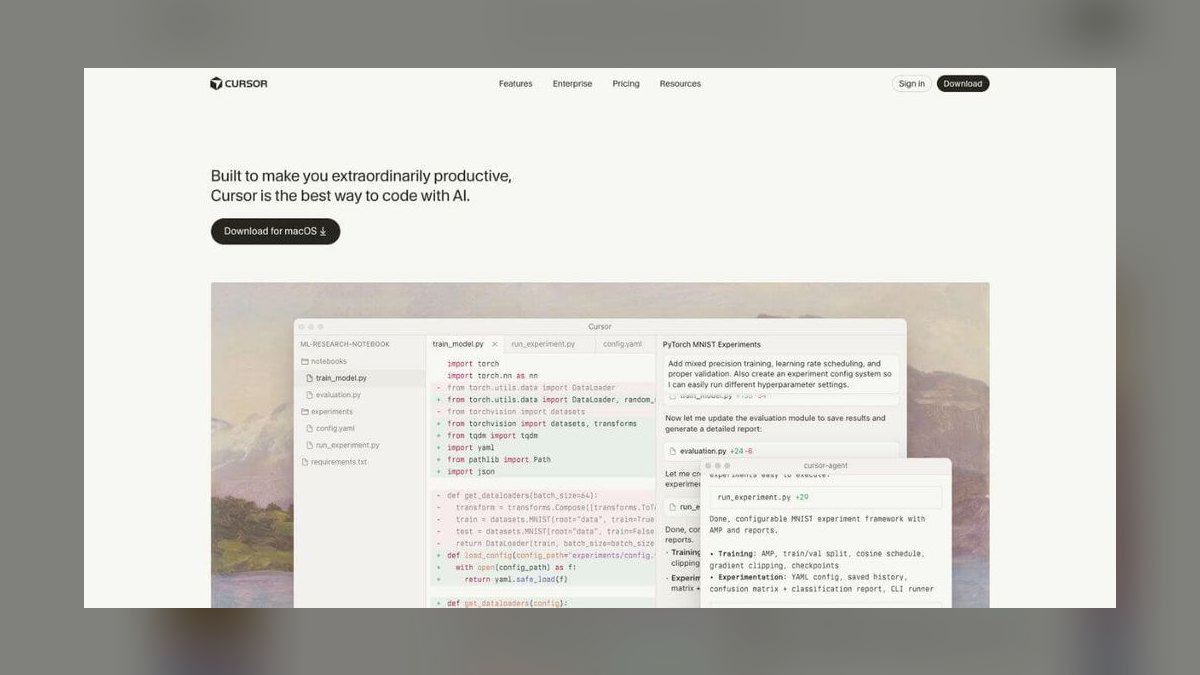Close the train_model.py tab

[495, 344]
